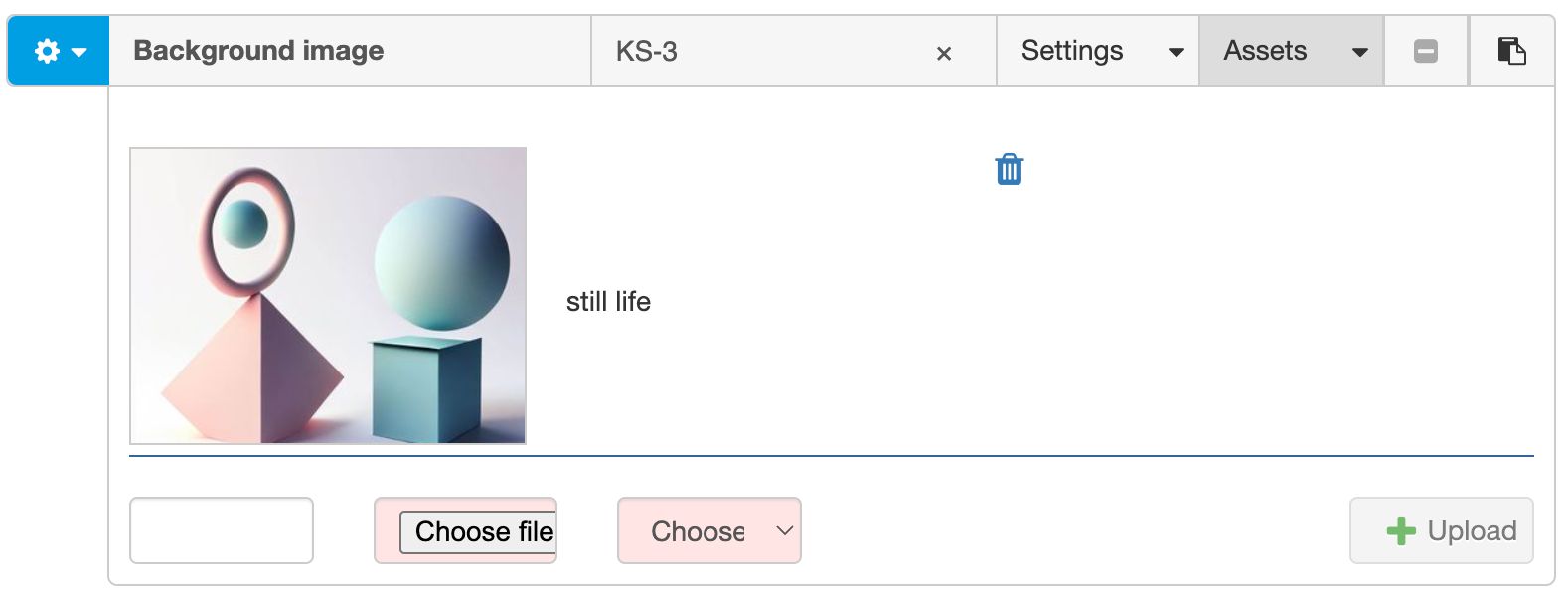Clear the KS-3 name using the x icon
The width and height of the screenshot is (1568, 594).
click(x=945, y=53)
